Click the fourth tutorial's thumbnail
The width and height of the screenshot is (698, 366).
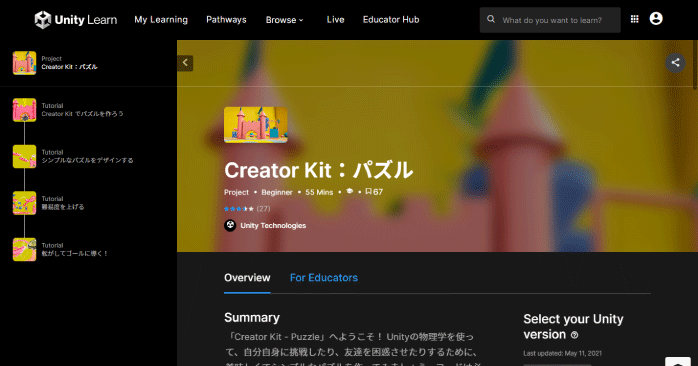[x=24, y=249]
